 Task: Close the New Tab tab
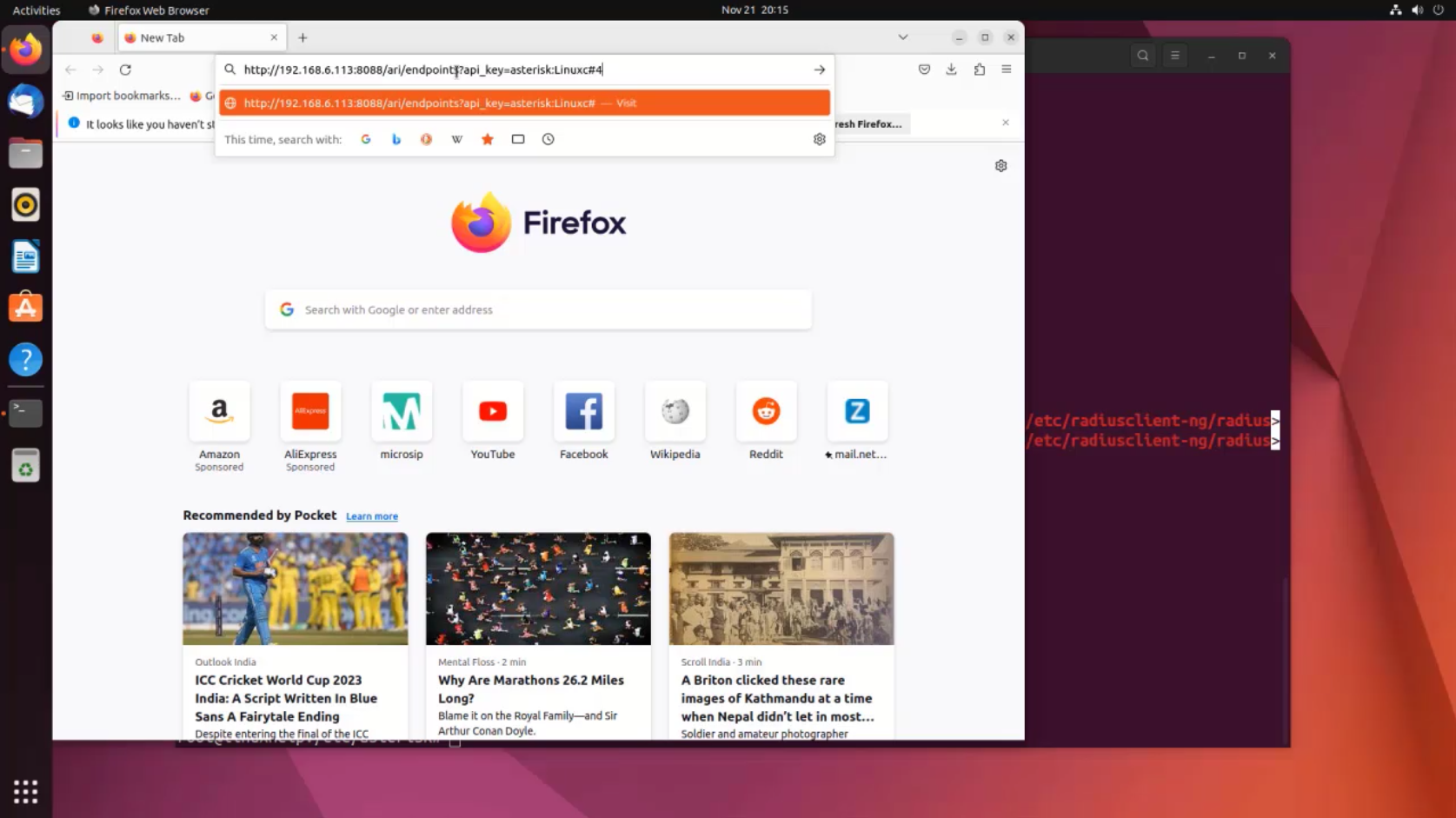click(274, 37)
